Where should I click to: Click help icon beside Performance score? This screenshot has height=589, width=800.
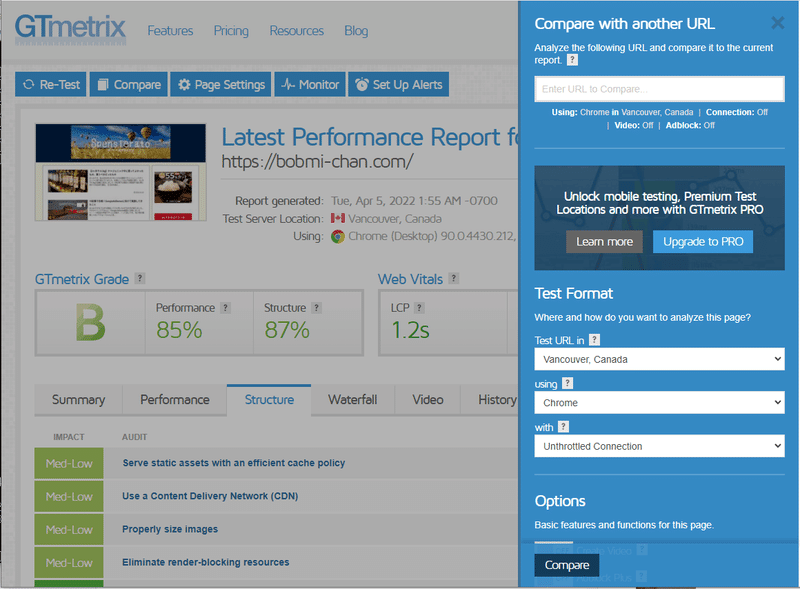pos(226,308)
